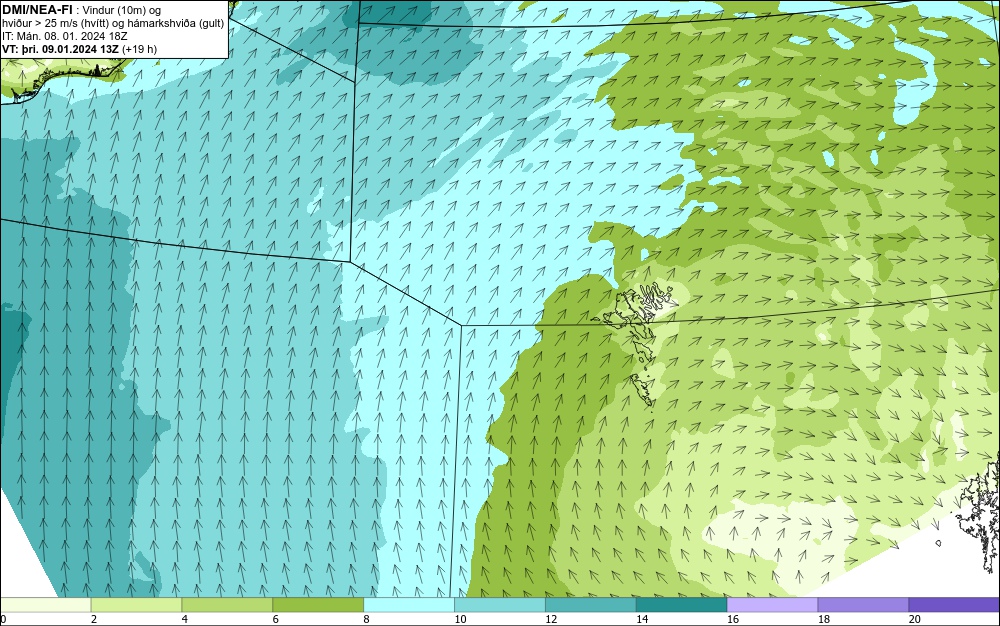The height and width of the screenshot is (626, 1000).
Task: Click the DMI/NEA-FI title text
Action: point(40,10)
